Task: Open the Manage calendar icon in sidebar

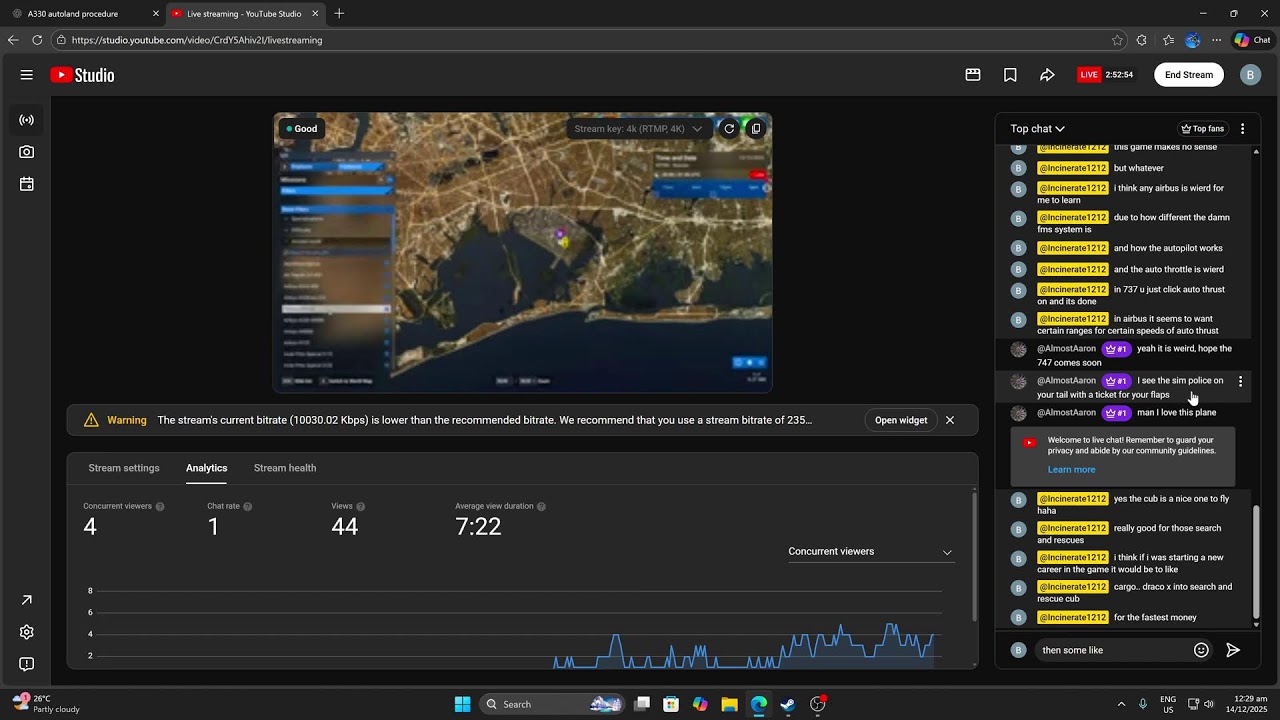Action: (27, 184)
